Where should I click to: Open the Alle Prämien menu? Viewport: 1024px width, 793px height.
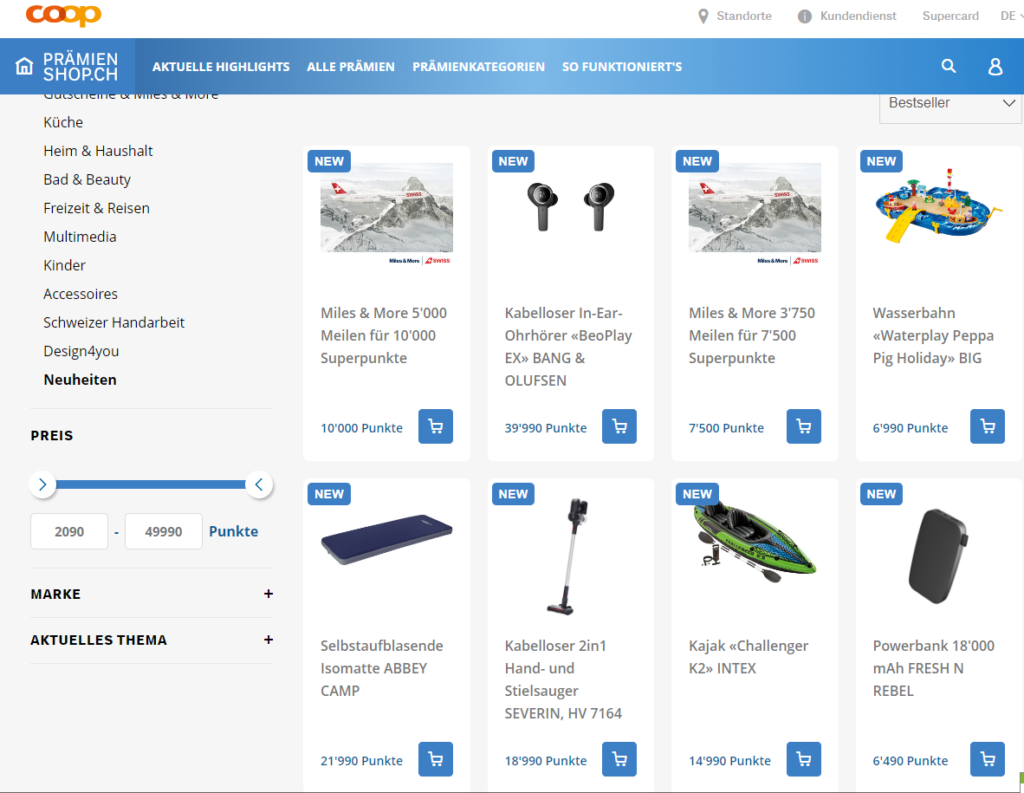click(351, 67)
